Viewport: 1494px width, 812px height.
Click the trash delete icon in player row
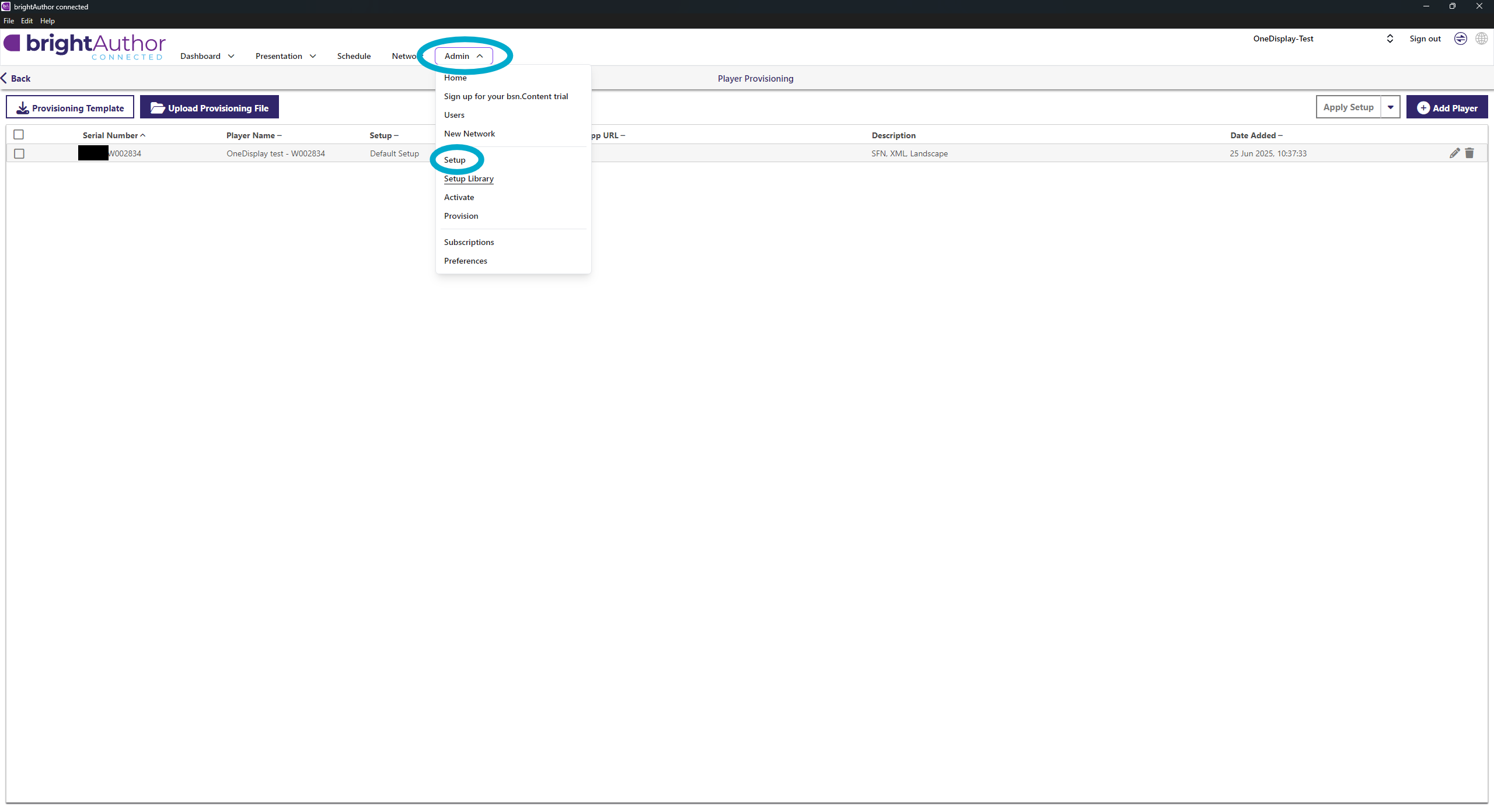point(1469,153)
